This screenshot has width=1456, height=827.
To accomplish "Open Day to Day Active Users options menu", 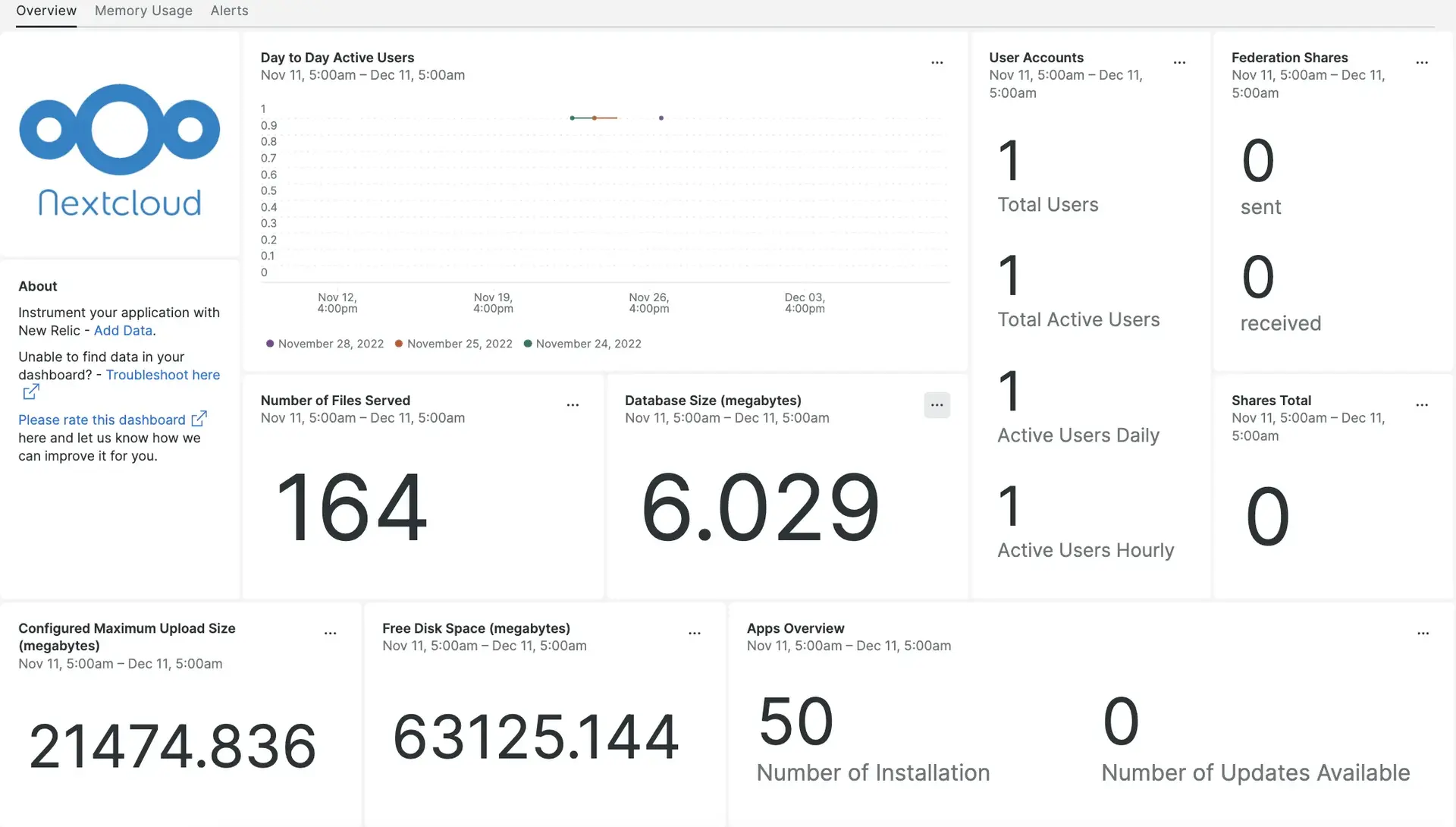I will (x=937, y=62).
